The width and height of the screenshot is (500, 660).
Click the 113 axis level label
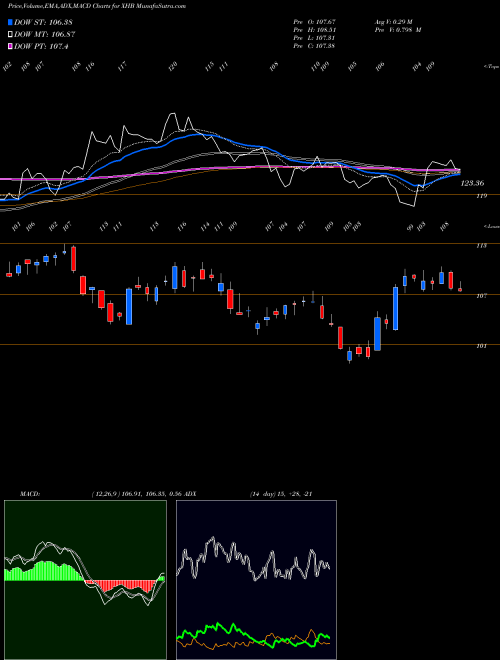click(482, 245)
